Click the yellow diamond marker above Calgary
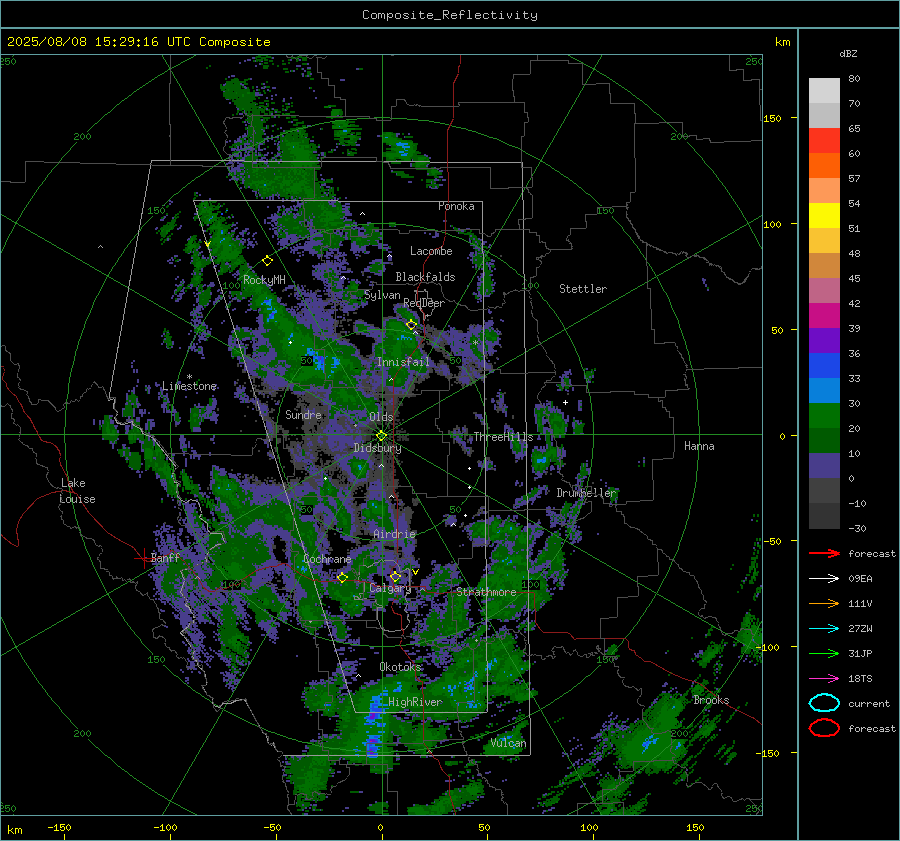Viewport: 900px width, 841px height. 395,576
